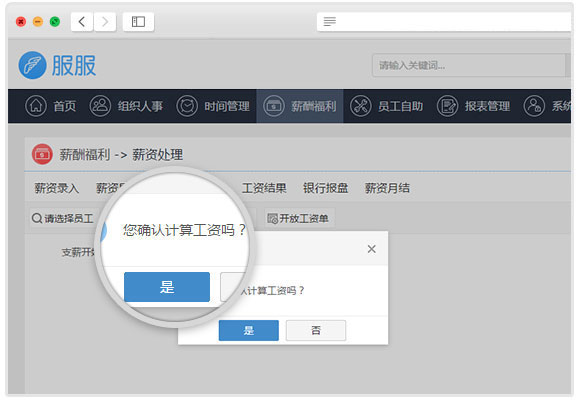Click 否 to cancel calculation

pos(316,330)
